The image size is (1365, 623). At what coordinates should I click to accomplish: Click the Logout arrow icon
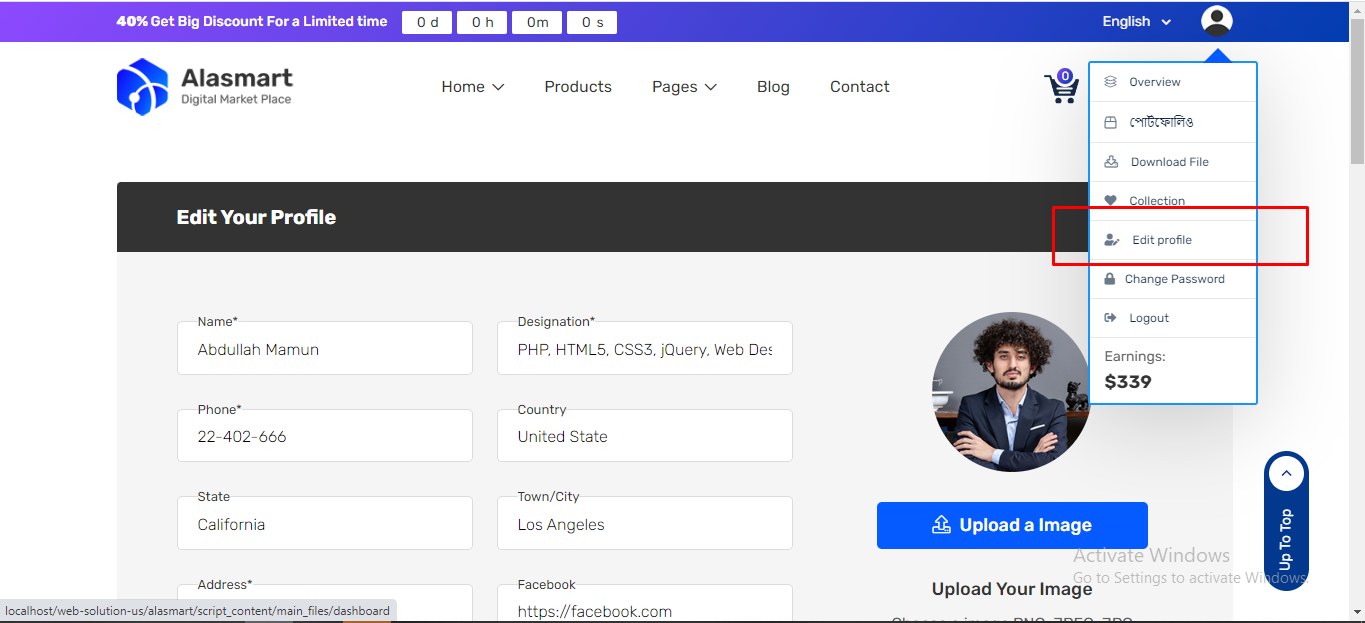point(1110,318)
